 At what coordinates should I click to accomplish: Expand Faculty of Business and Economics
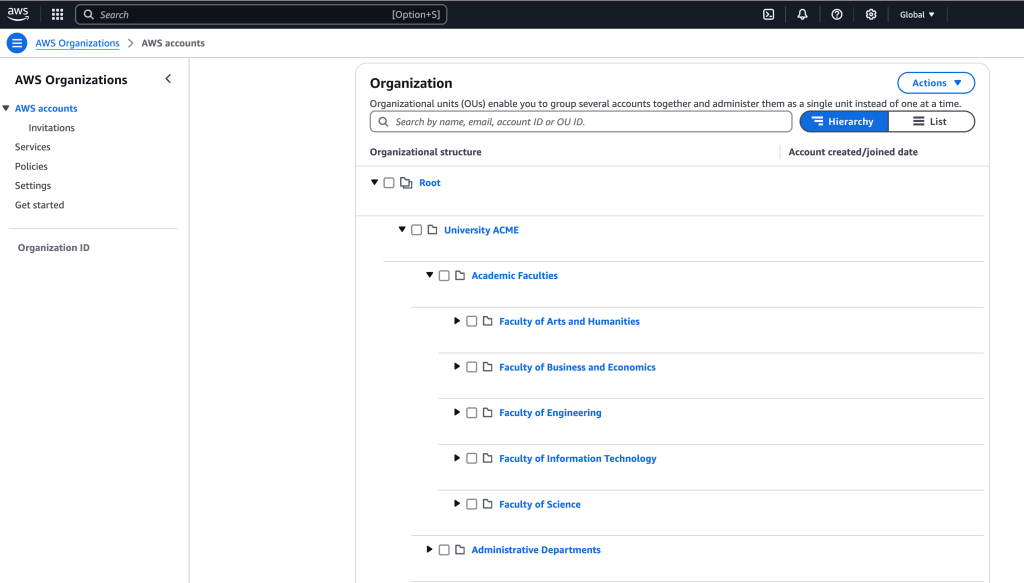coord(456,366)
